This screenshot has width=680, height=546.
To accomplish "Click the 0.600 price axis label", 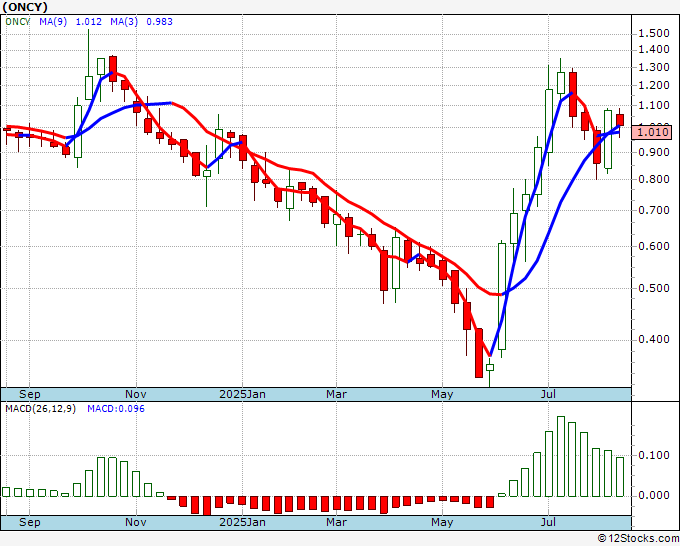I will click(x=654, y=246).
